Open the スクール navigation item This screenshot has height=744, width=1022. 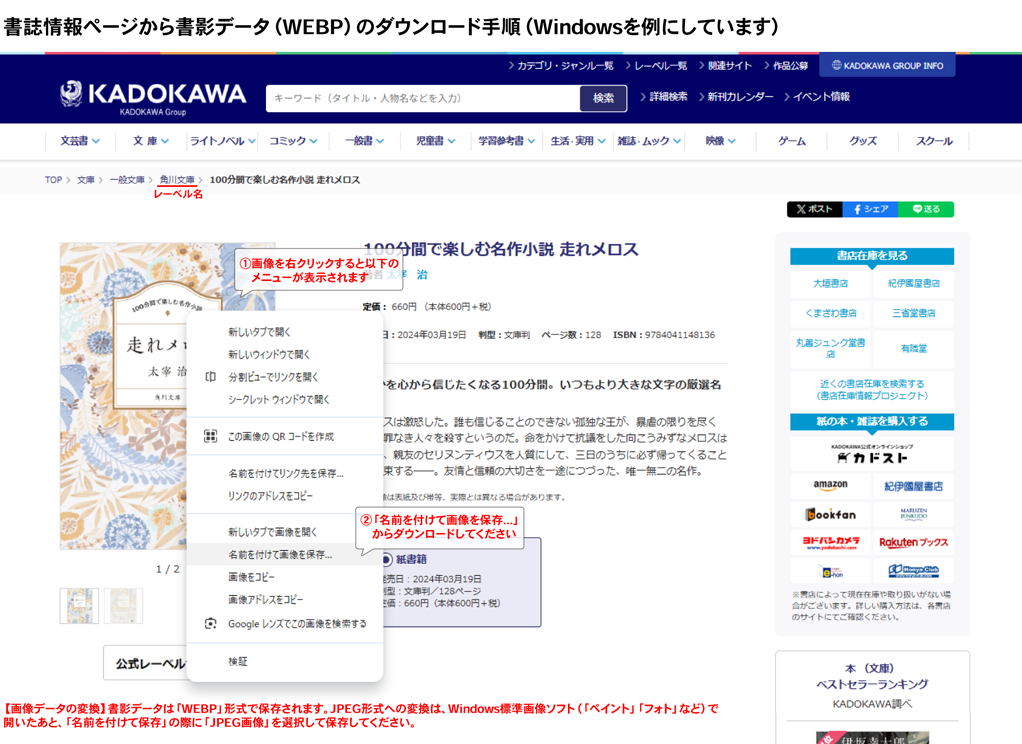pos(934,141)
